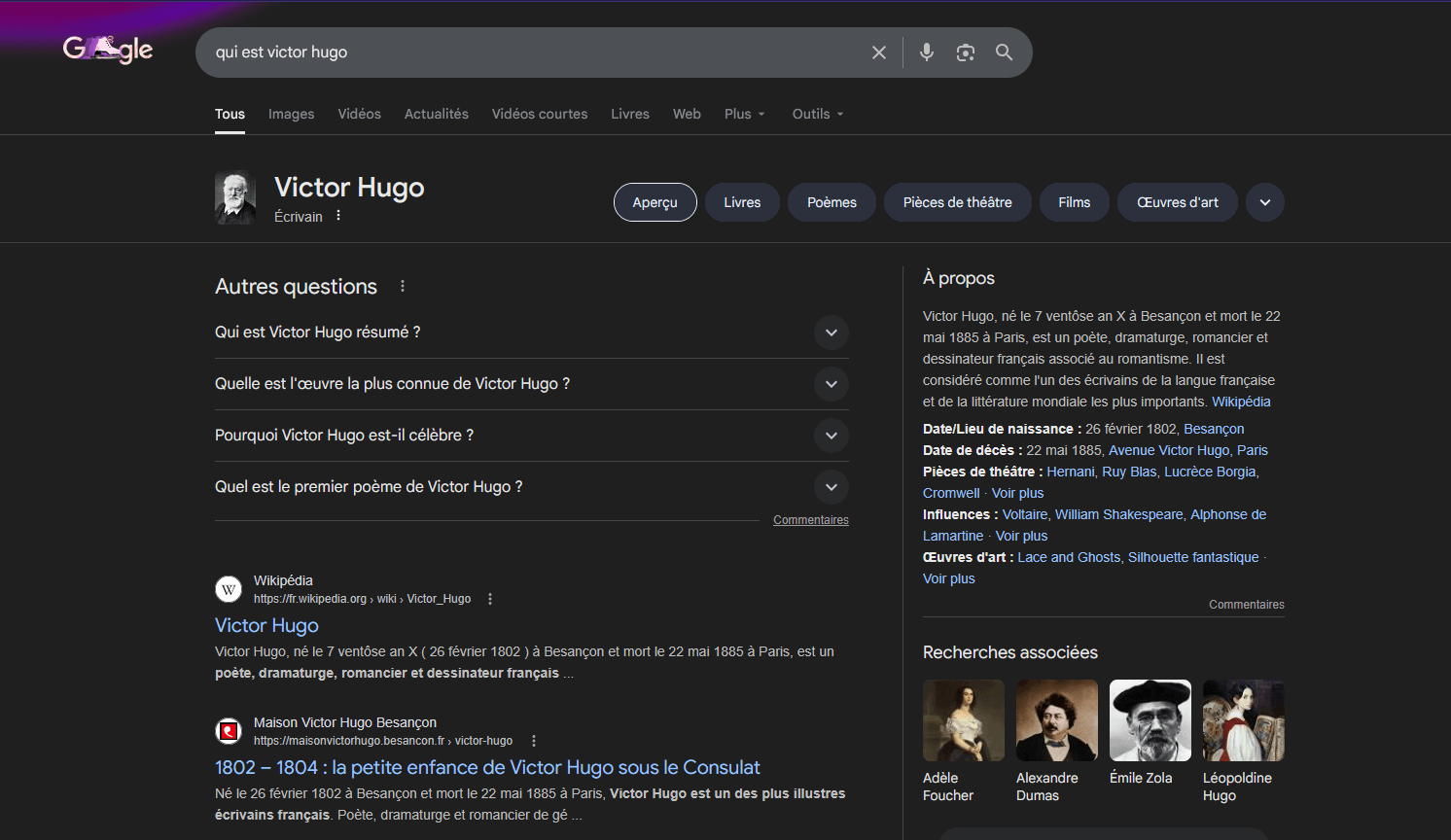Click the three-dot menu next to the Wikipedia URL
The image size is (1451, 840).
tap(490, 599)
